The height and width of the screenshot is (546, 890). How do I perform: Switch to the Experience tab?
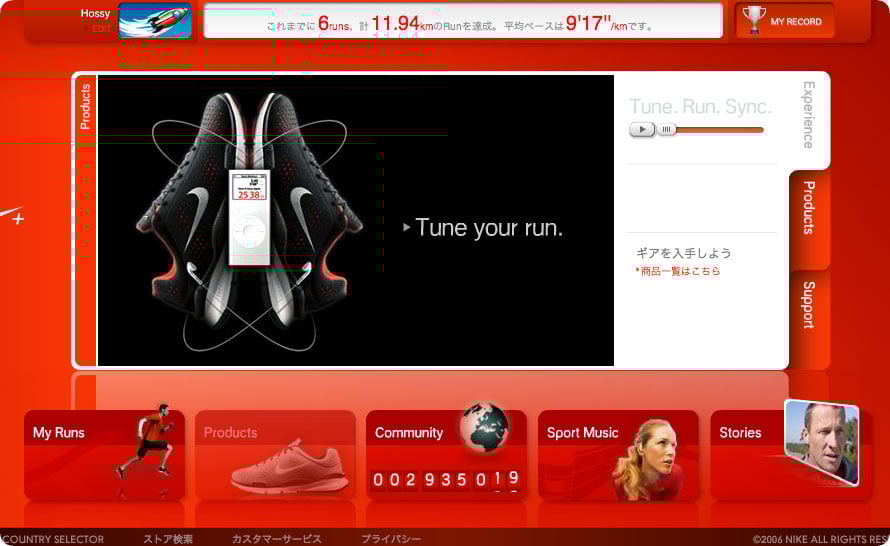tap(809, 115)
